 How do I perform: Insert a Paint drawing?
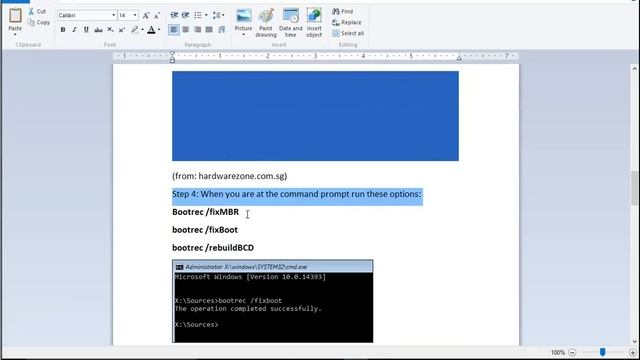click(x=266, y=23)
